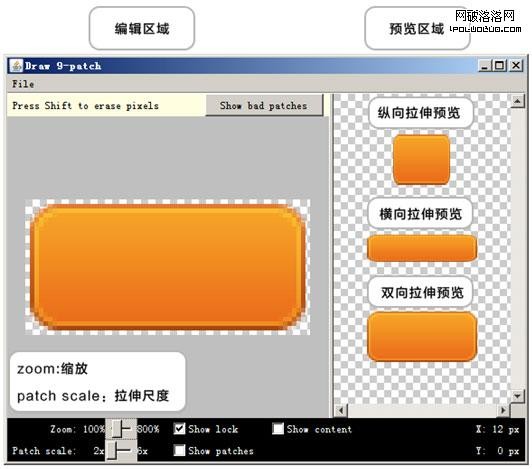Uncheck the Show lock checkbox
This screenshot has width=532, height=469.
point(179,429)
